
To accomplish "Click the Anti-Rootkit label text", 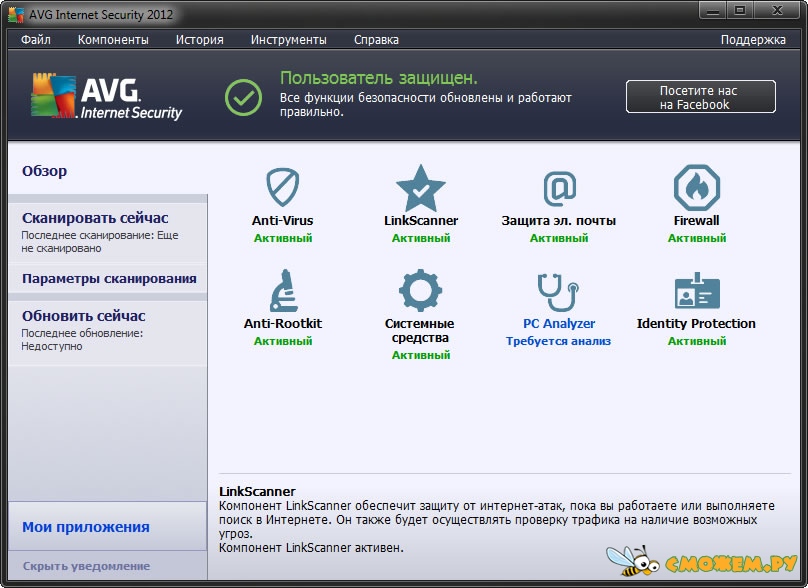I will [283, 324].
